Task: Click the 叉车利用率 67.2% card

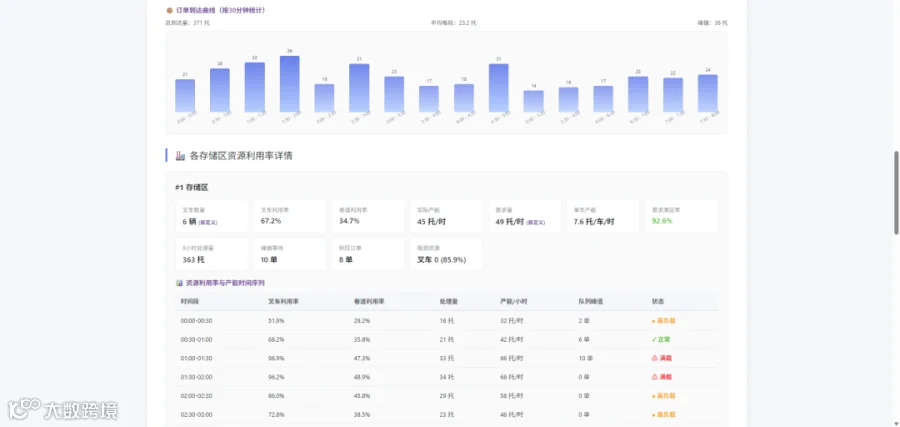Action: pyautogui.click(x=290, y=216)
